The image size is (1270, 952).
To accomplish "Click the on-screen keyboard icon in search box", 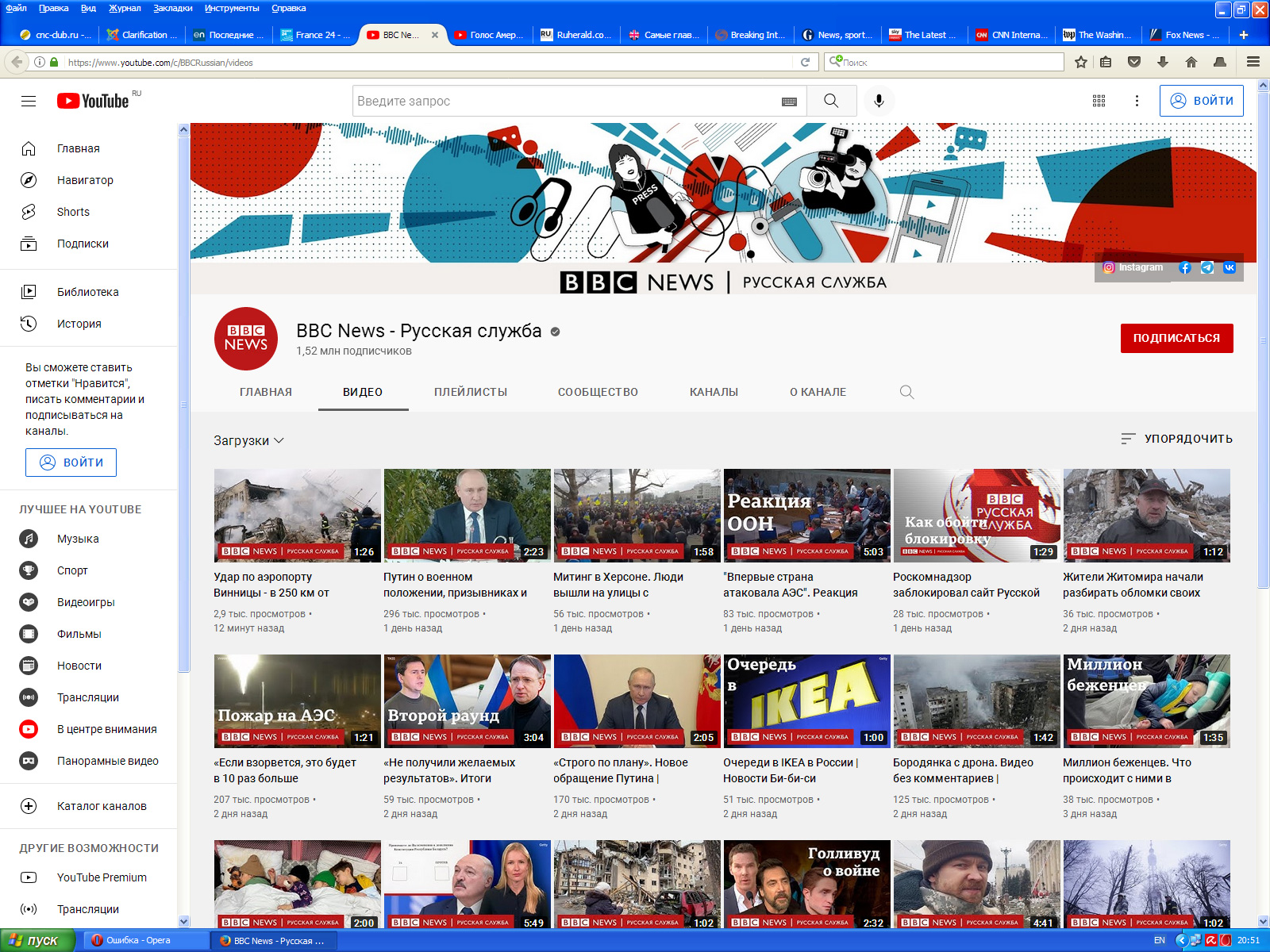I will [x=789, y=102].
